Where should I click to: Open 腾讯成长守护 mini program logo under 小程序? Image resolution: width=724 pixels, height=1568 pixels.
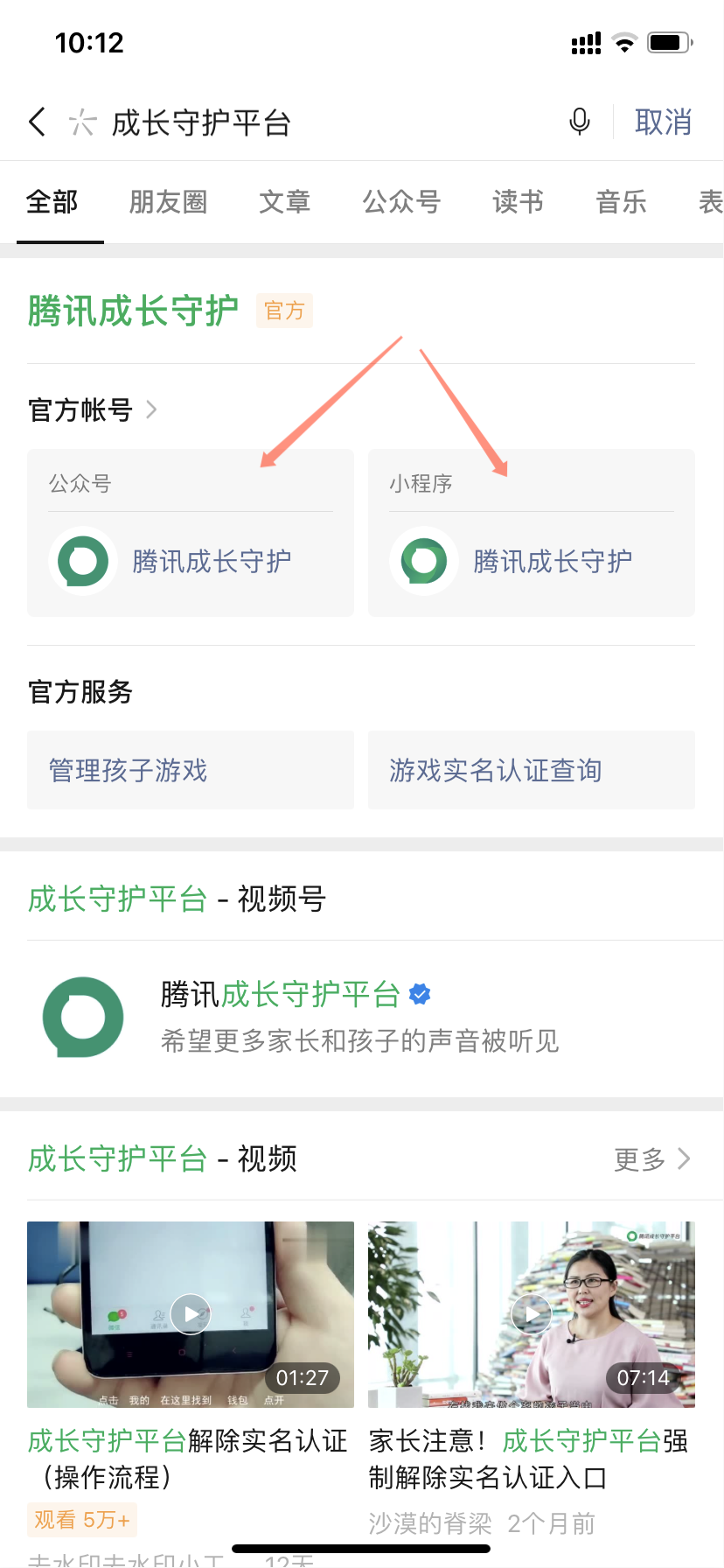click(424, 561)
